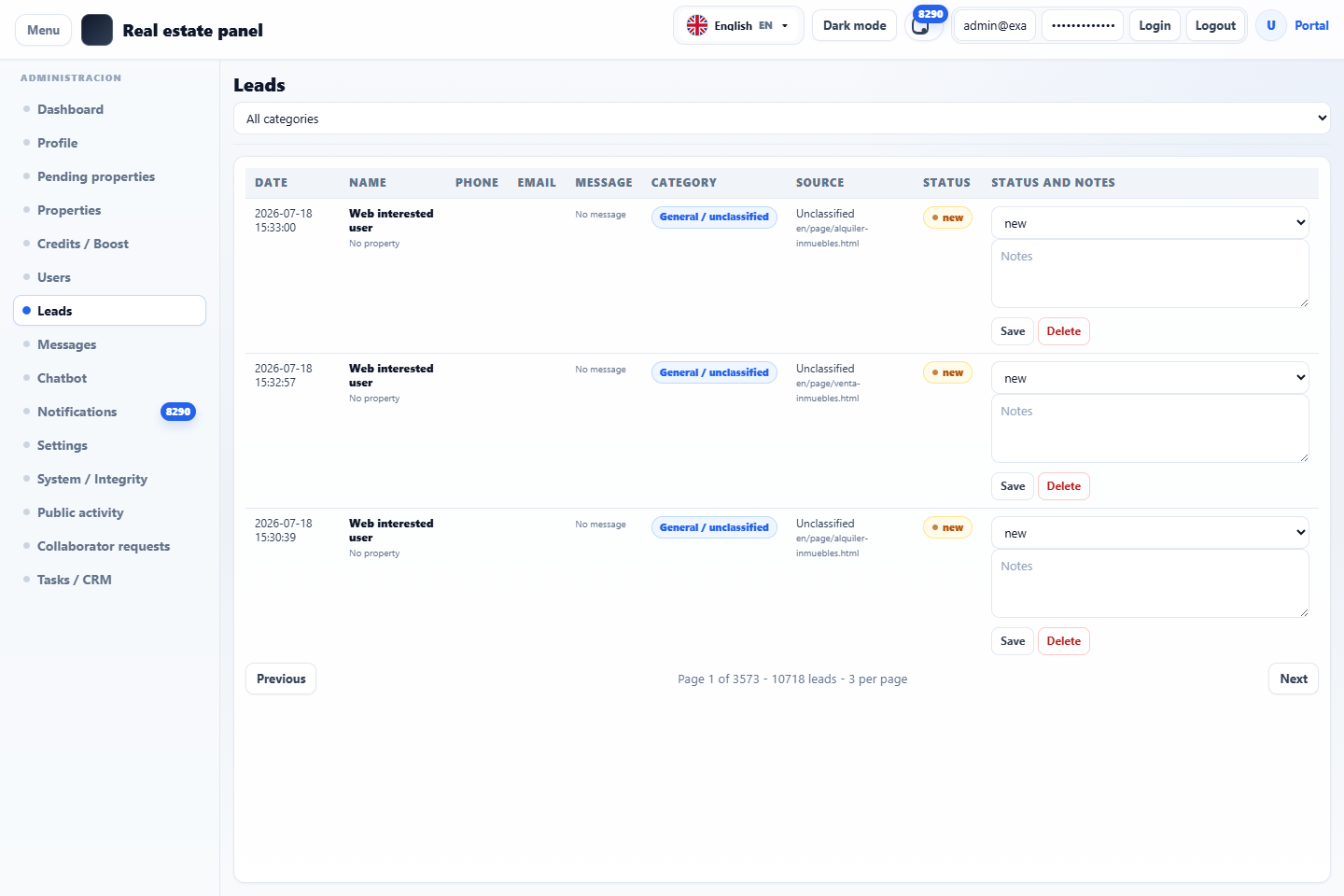
Task: Open the status dropdown of the first lead
Action: click(x=1150, y=223)
